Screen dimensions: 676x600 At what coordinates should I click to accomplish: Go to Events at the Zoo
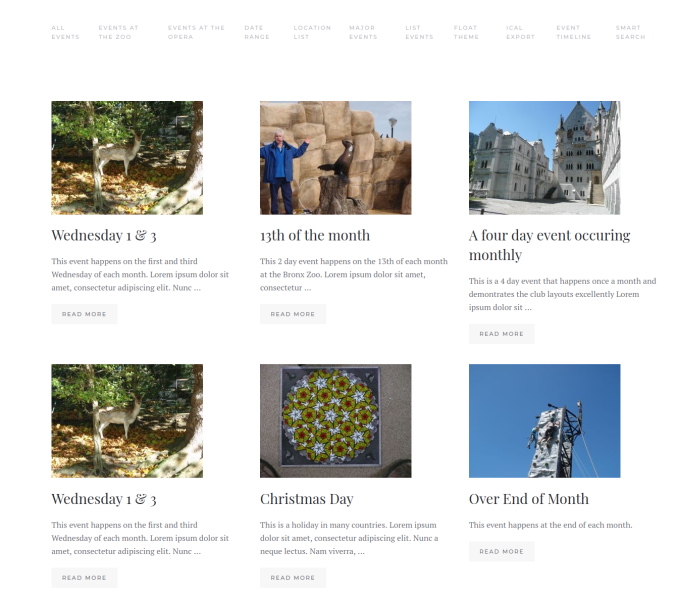[x=119, y=32]
